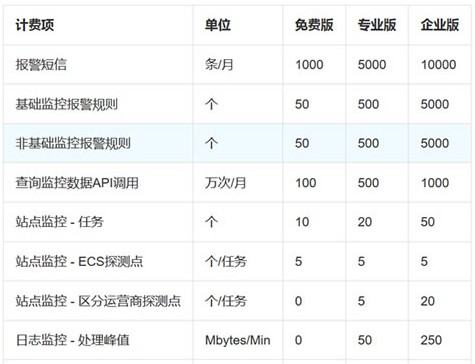
Task: Click ECS探测点 free version value 5
Action: 298,261
